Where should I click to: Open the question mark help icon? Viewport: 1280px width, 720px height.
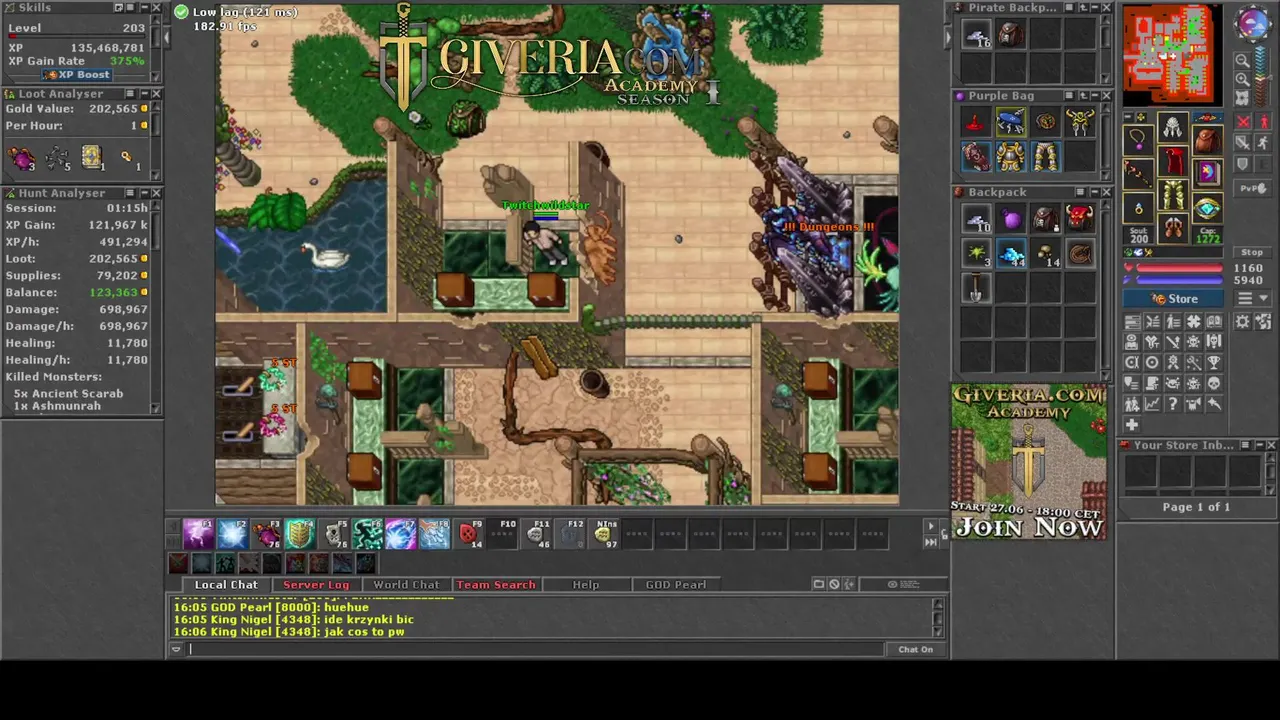click(1173, 404)
